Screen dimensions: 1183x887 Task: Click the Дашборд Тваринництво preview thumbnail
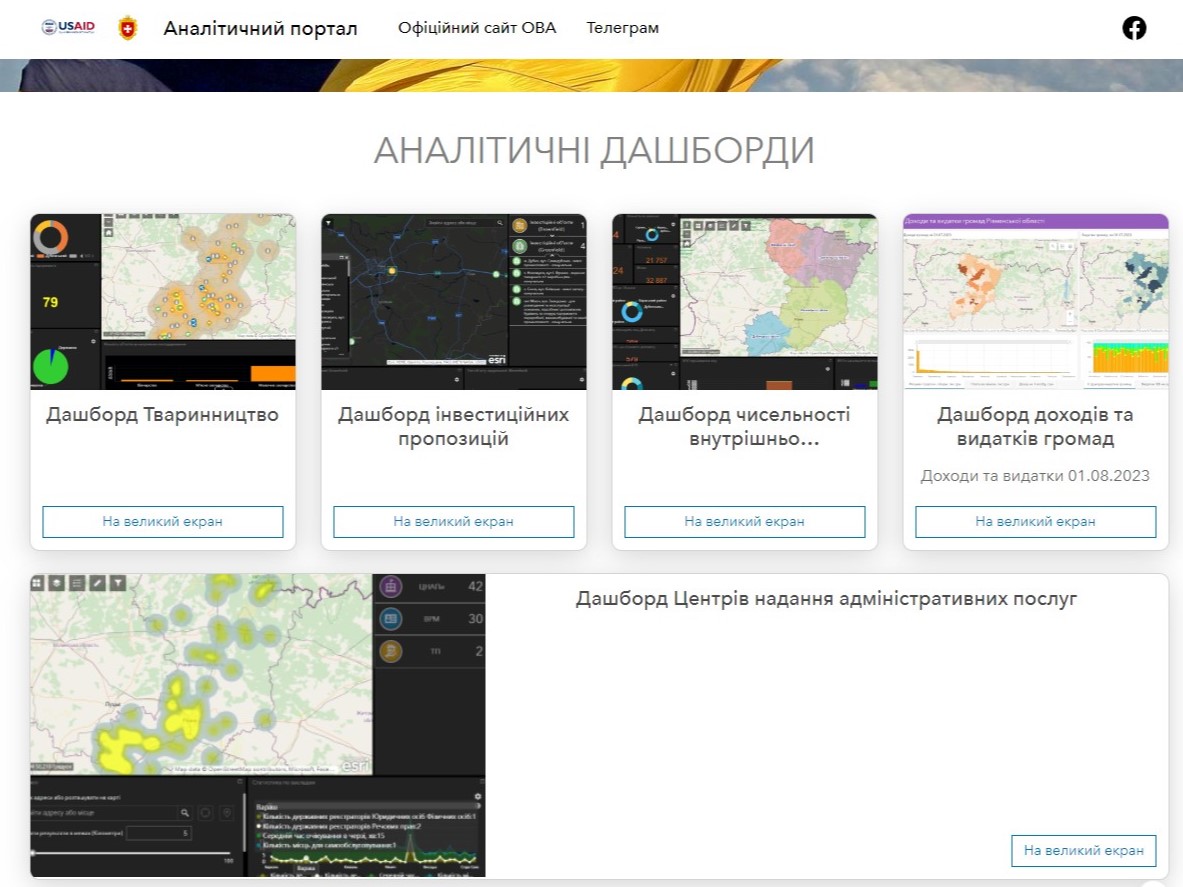(163, 301)
